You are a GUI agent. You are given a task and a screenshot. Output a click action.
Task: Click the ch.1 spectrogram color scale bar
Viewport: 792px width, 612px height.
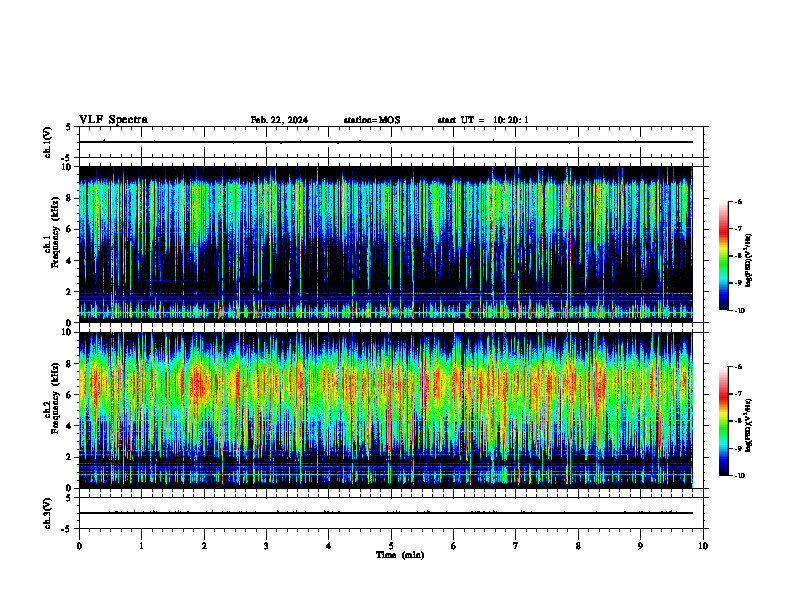723,256
